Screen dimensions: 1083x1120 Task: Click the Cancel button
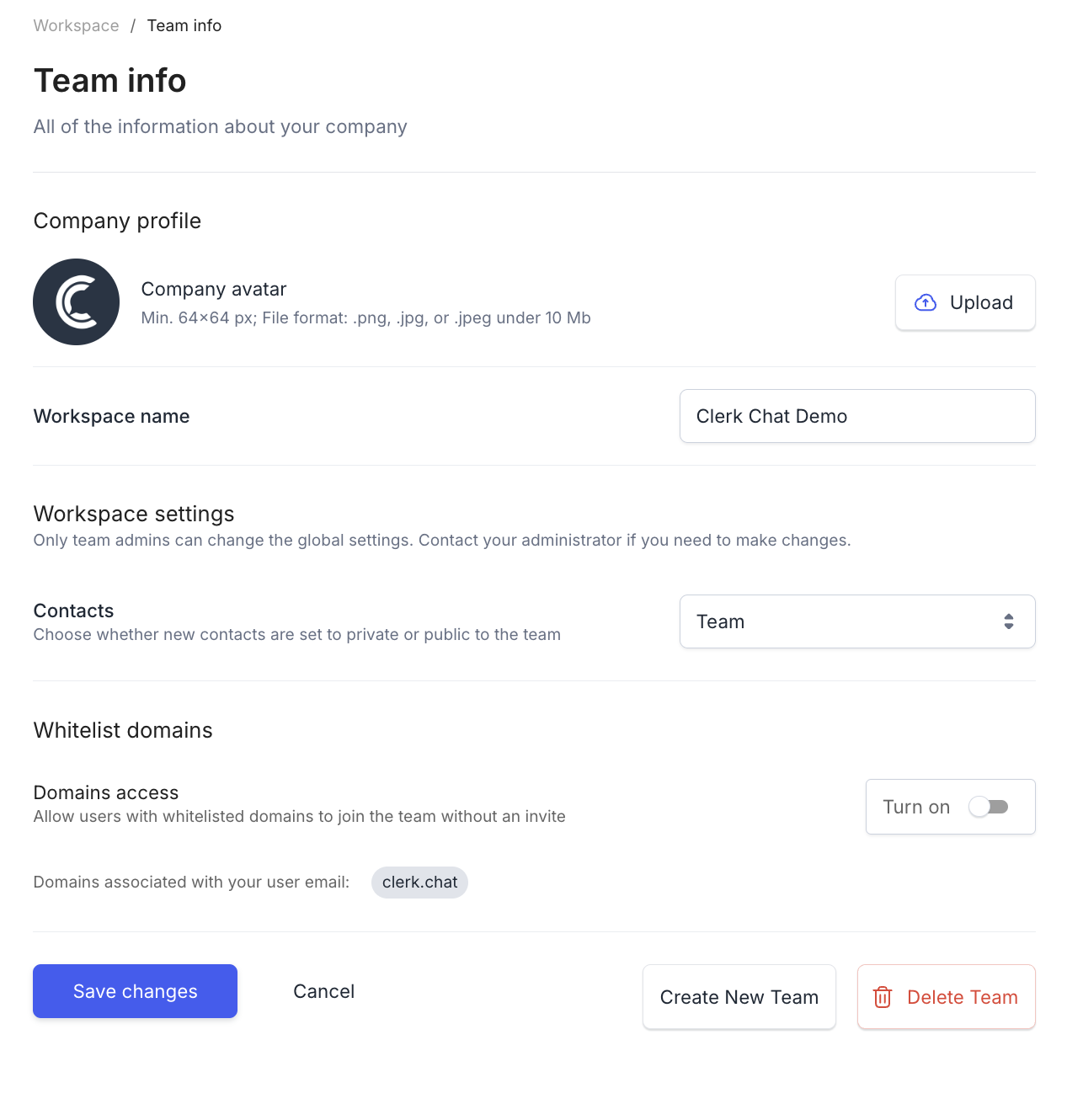tap(323, 991)
